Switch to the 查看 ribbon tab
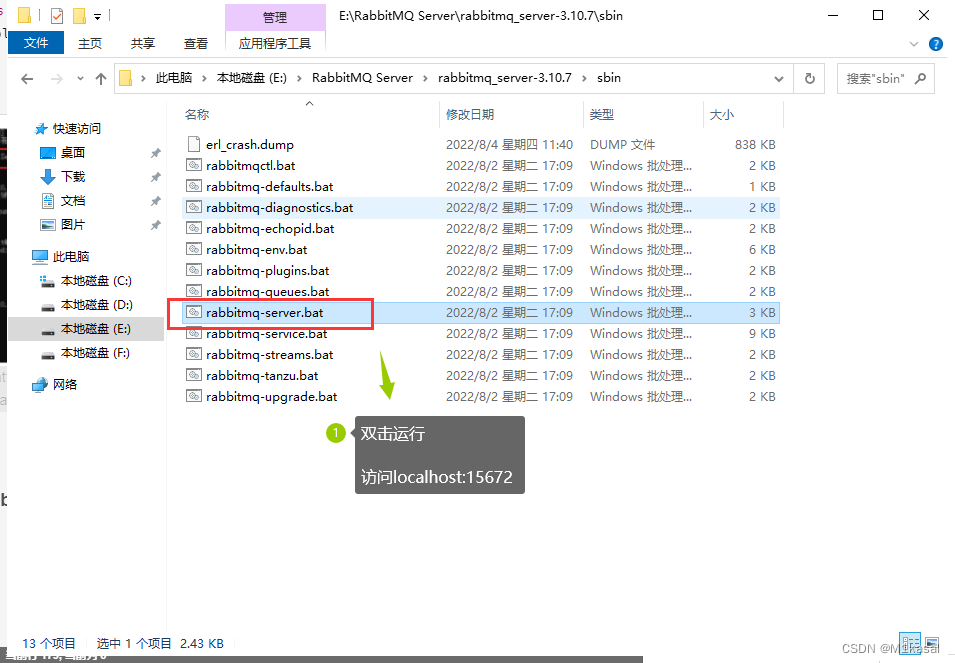This screenshot has height=663, width=955. (x=196, y=43)
